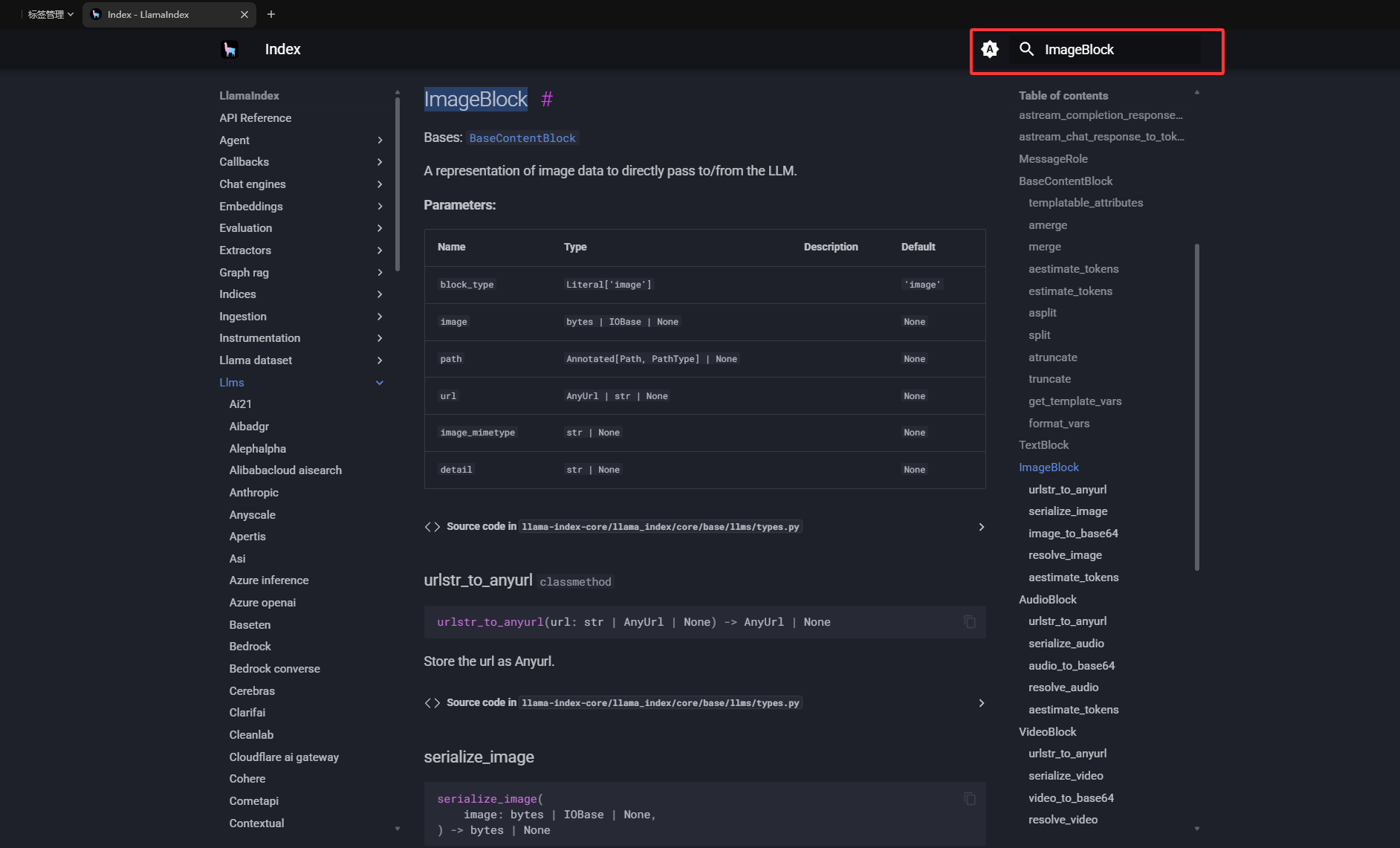The image size is (1400, 848).
Task: Click the ImageBlock heading anchor hash
Action: click(x=547, y=99)
